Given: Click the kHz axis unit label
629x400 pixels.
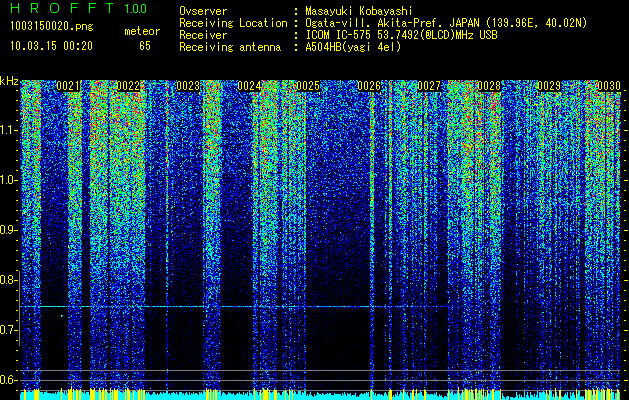Looking at the screenshot, I should point(9,81).
